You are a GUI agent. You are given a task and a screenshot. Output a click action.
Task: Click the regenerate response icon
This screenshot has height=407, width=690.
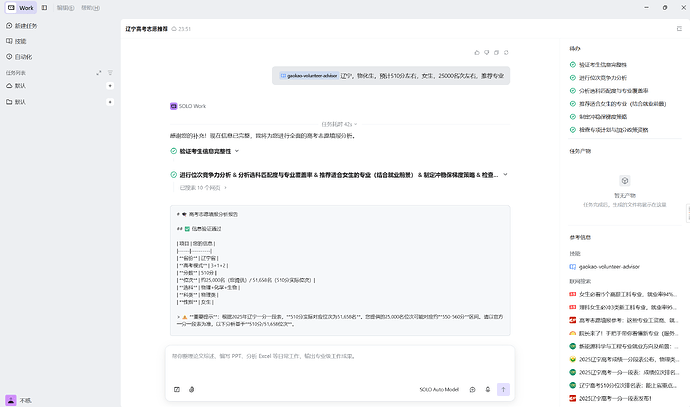[x=506, y=52]
